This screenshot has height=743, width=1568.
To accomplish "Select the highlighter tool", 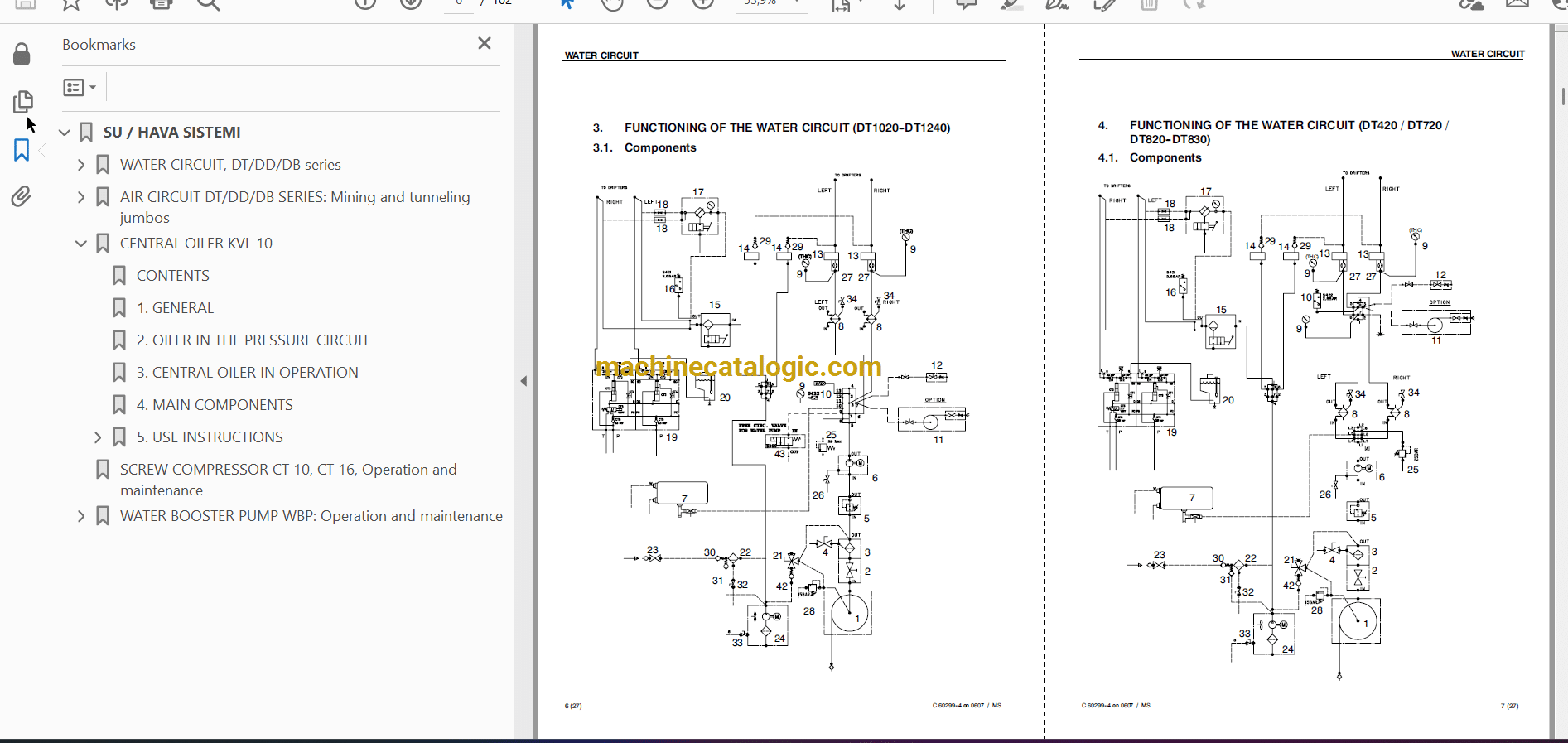I will [x=1011, y=4].
